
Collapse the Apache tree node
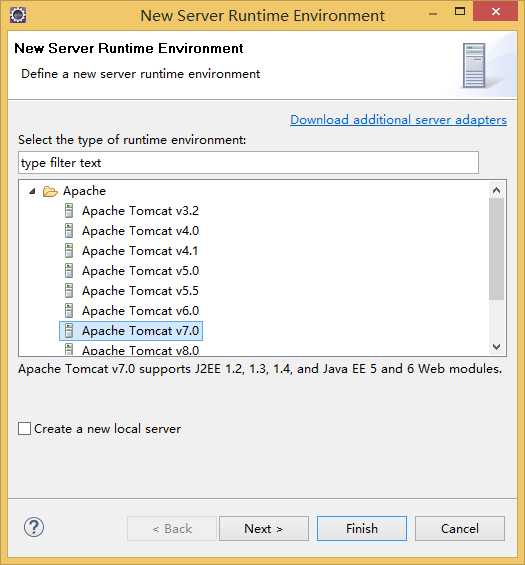pos(32,191)
